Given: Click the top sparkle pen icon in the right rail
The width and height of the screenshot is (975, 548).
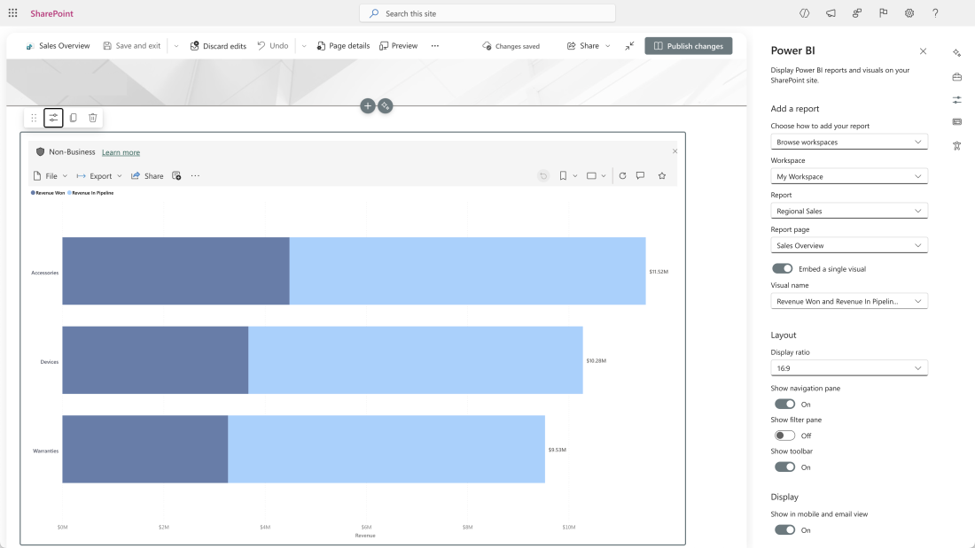Looking at the screenshot, I should (957, 53).
